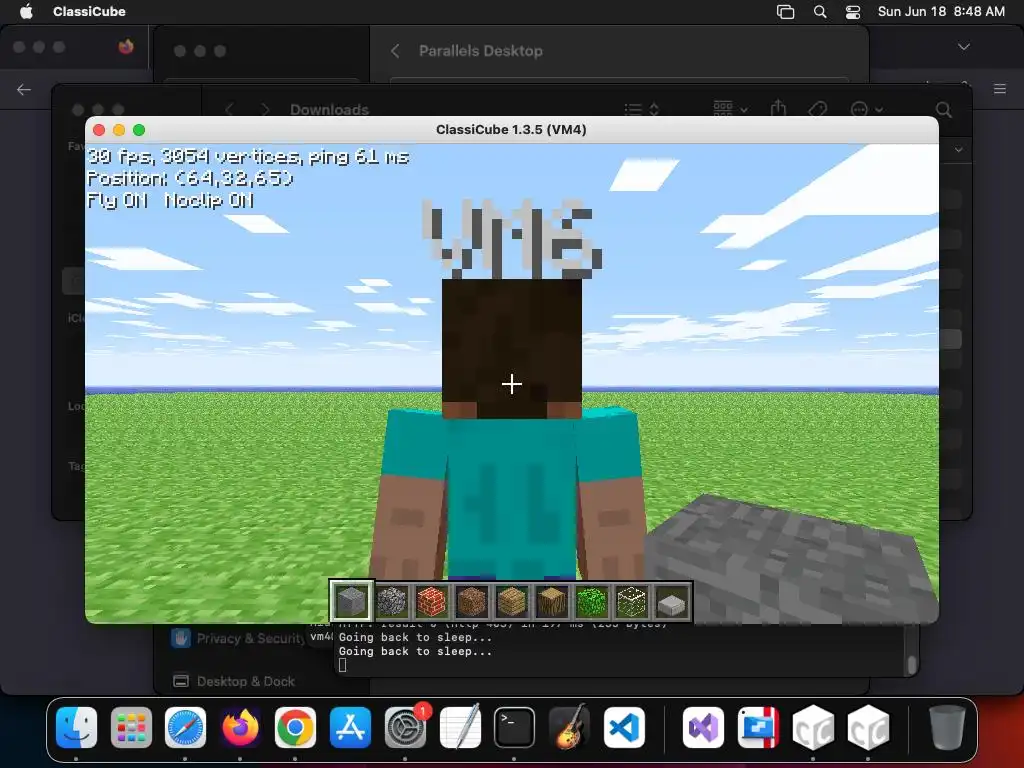Open TextEdit from the Dock

click(x=460, y=727)
